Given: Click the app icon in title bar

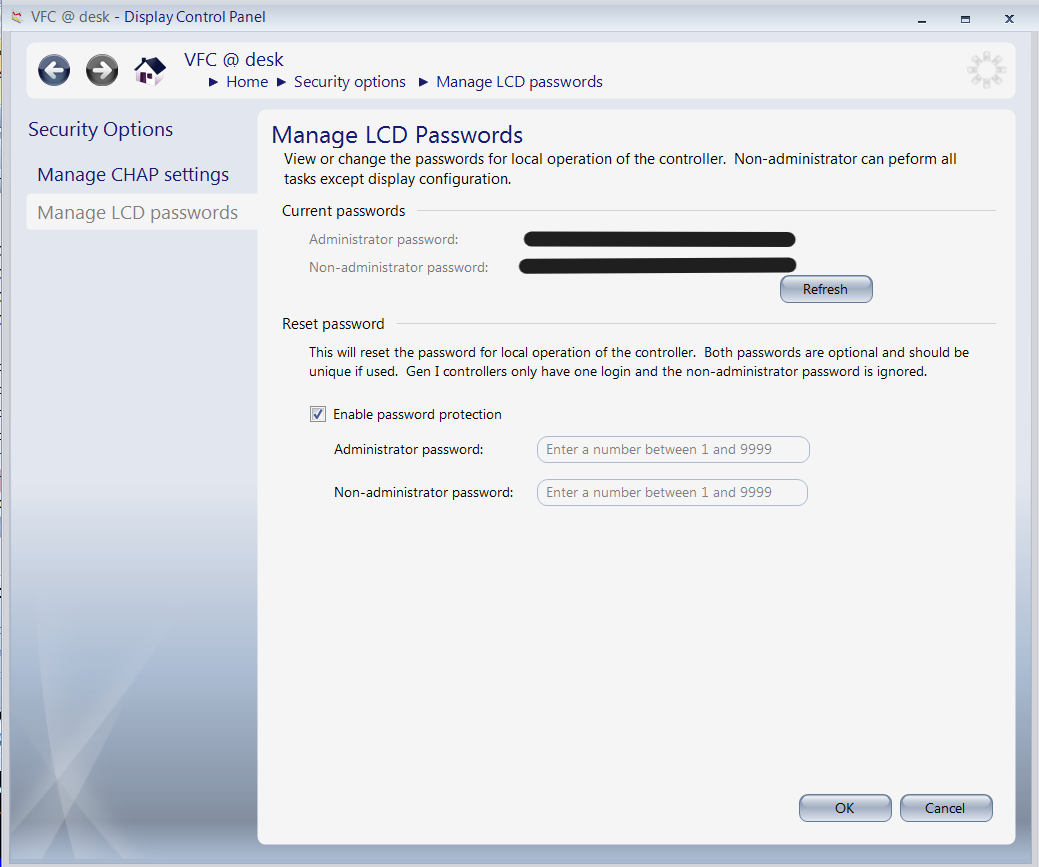Looking at the screenshot, I should pos(15,17).
